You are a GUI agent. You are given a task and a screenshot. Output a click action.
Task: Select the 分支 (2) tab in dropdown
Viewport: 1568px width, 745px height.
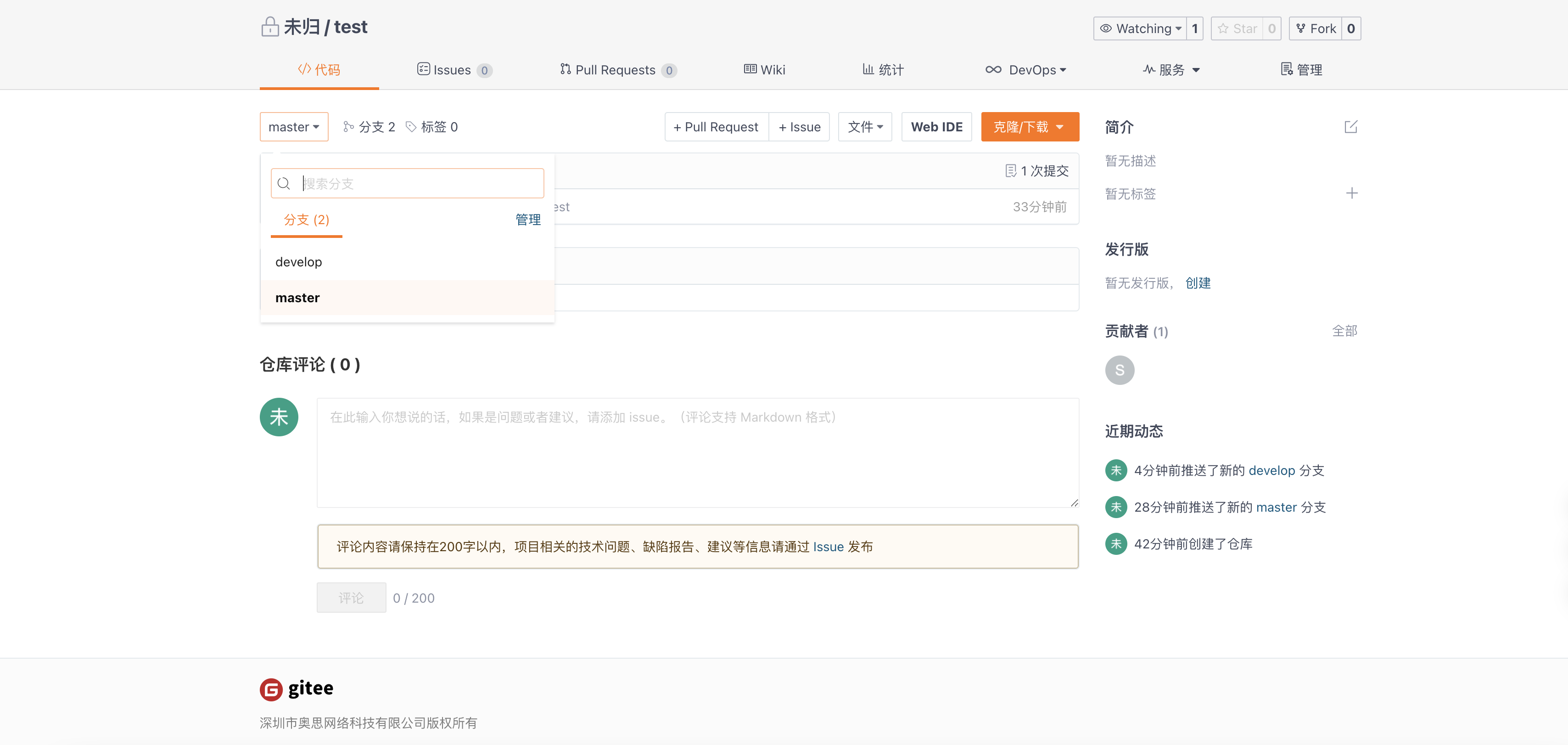pos(306,220)
